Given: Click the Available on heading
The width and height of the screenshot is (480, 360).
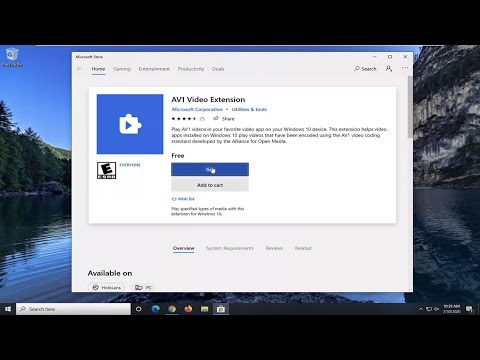Looking at the screenshot, I should (110, 273).
